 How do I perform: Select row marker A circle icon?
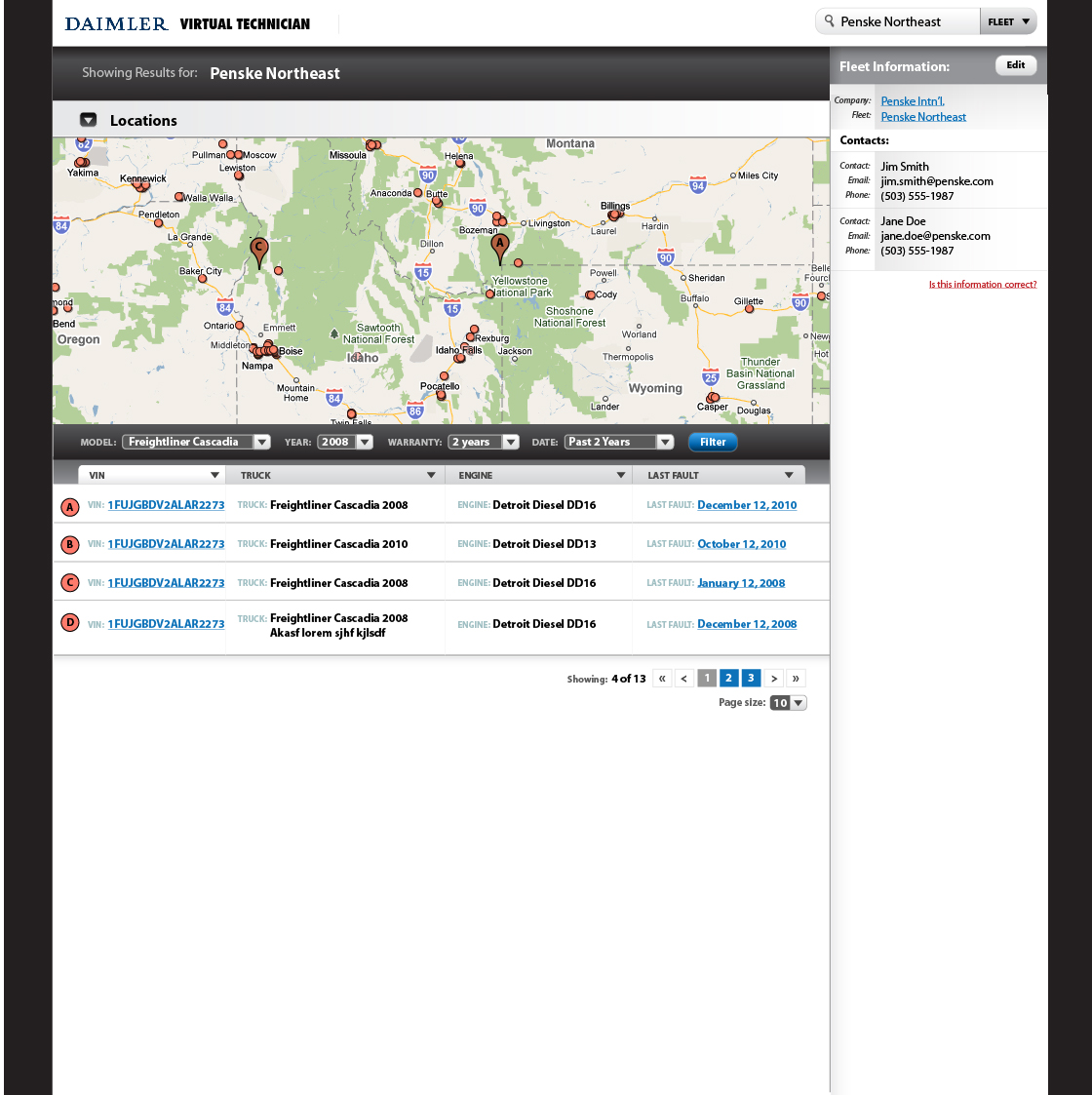70,507
